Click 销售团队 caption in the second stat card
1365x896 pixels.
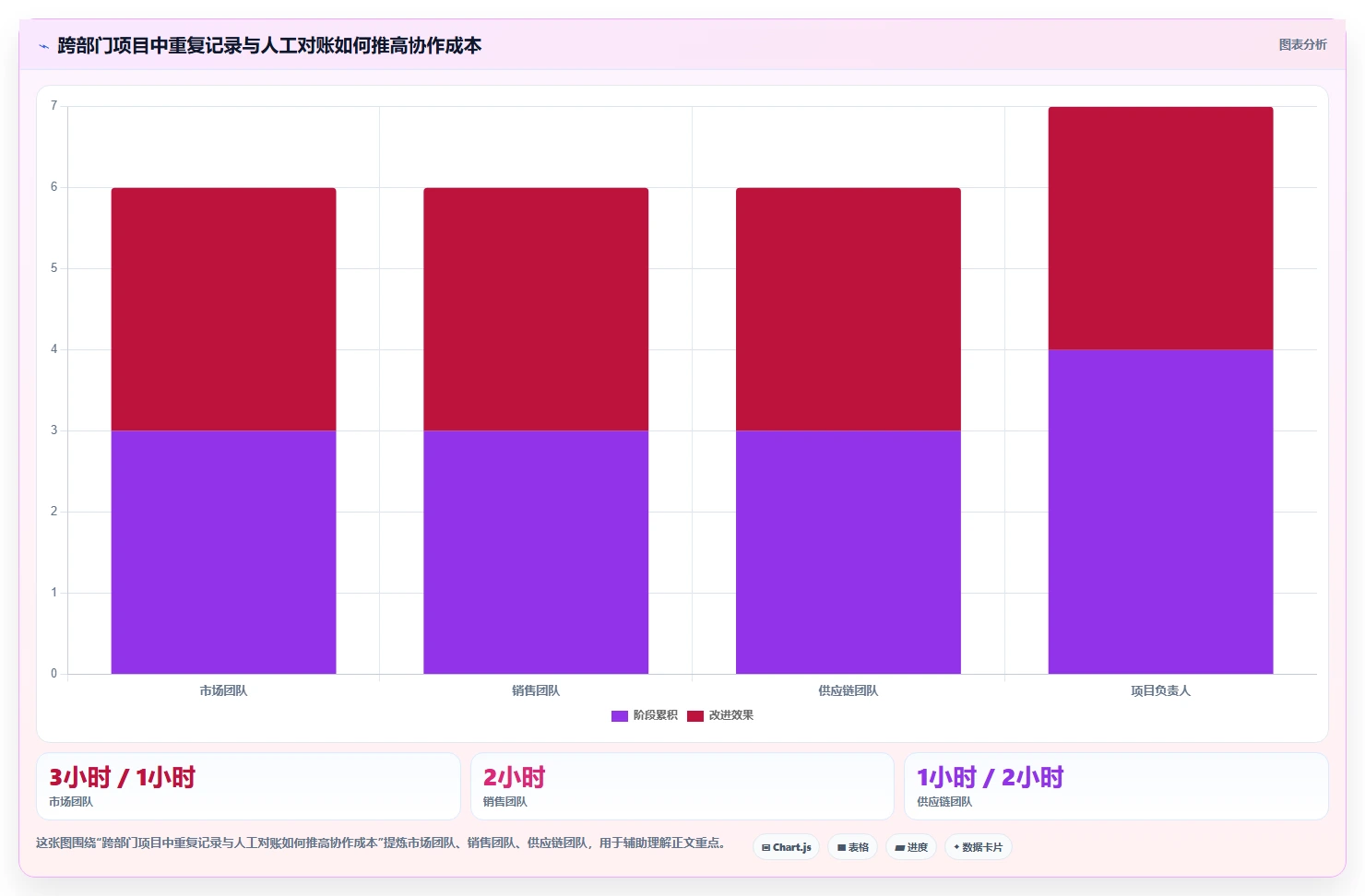pyautogui.click(x=505, y=802)
